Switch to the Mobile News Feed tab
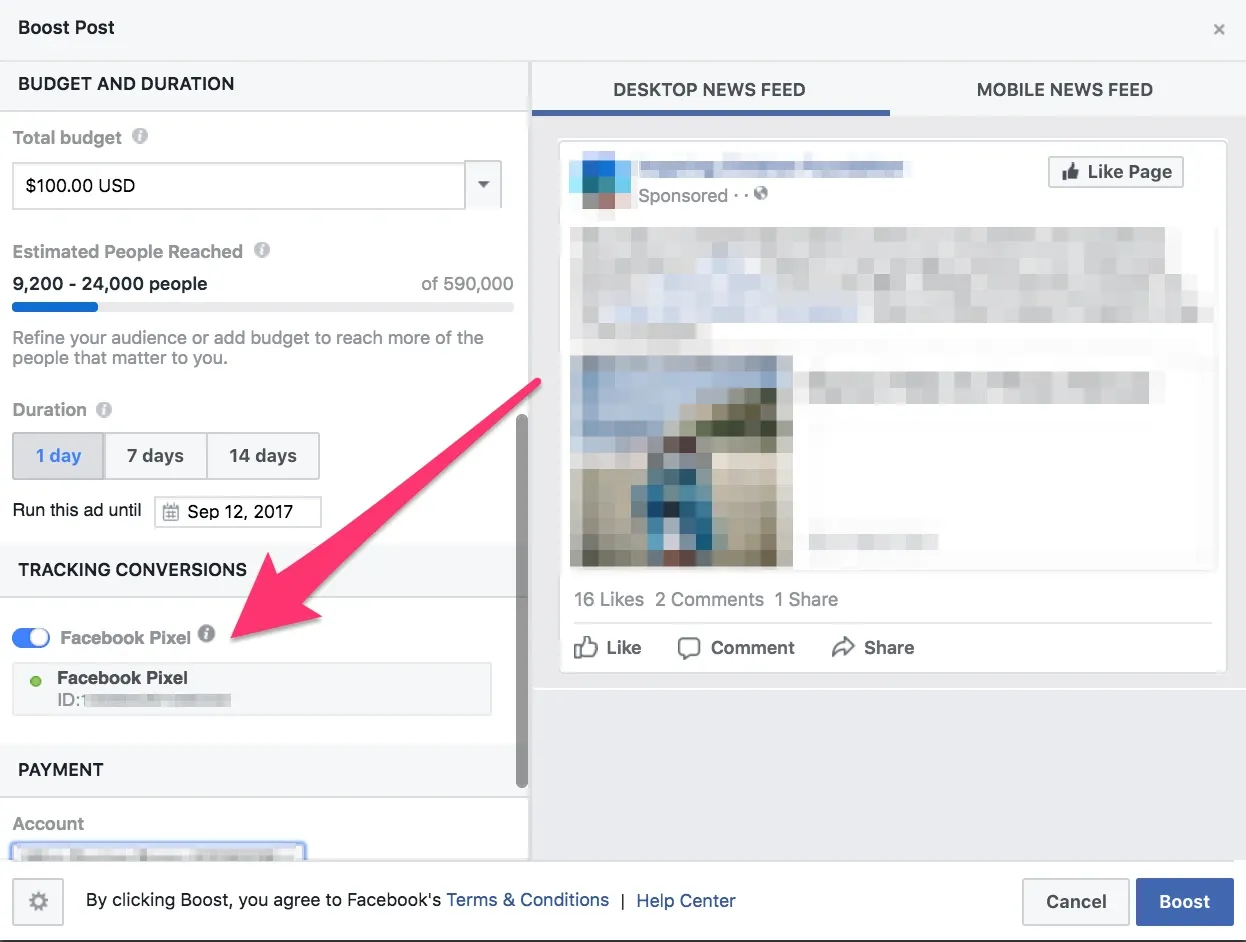 tap(1064, 89)
